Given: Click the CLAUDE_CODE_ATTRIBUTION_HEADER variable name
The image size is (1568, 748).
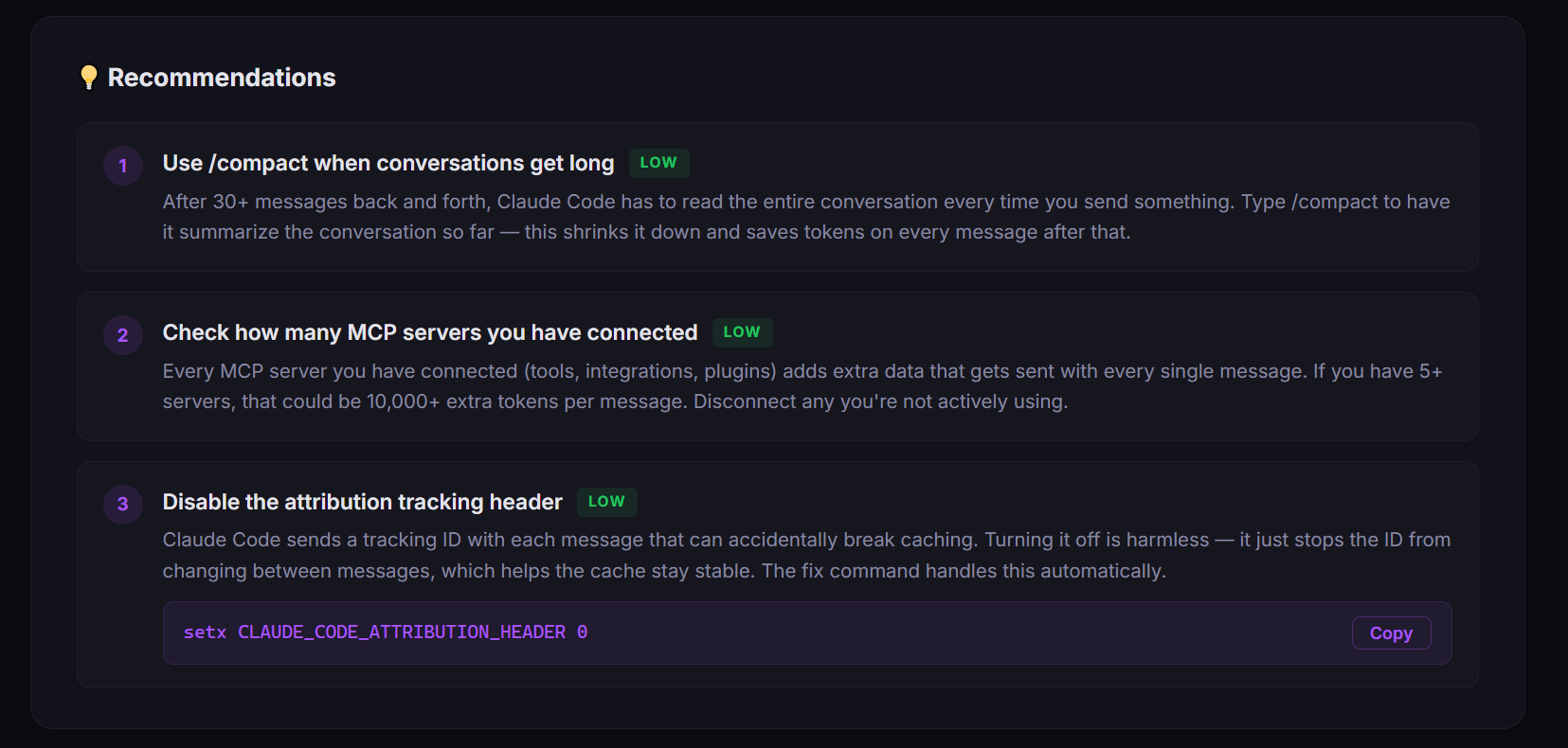Looking at the screenshot, I should pos(402,632).
